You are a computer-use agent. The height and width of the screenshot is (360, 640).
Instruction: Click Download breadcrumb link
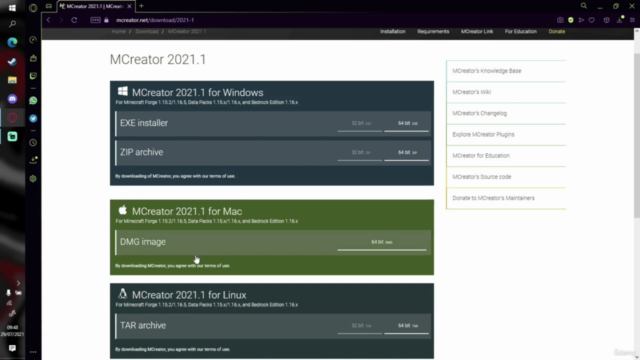click(x=147, y=31)
